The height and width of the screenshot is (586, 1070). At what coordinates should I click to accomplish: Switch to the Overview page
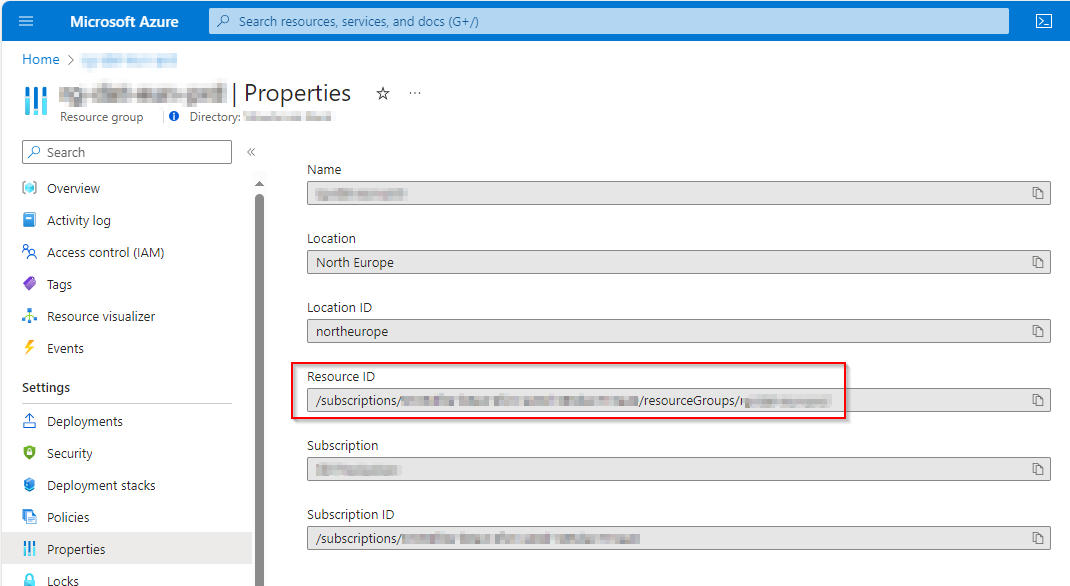(74, 188)
